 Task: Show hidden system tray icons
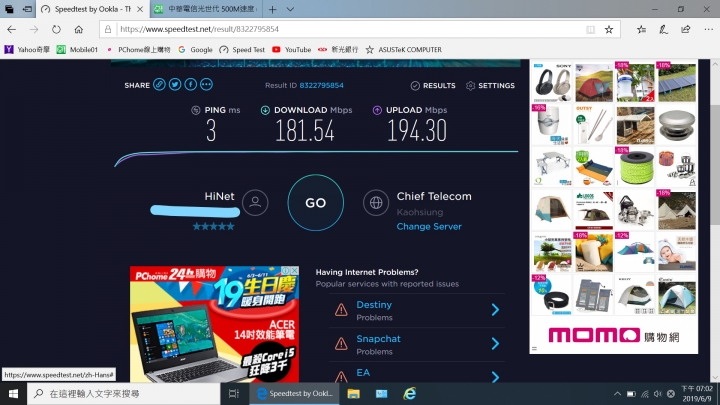tap(617, 394)
